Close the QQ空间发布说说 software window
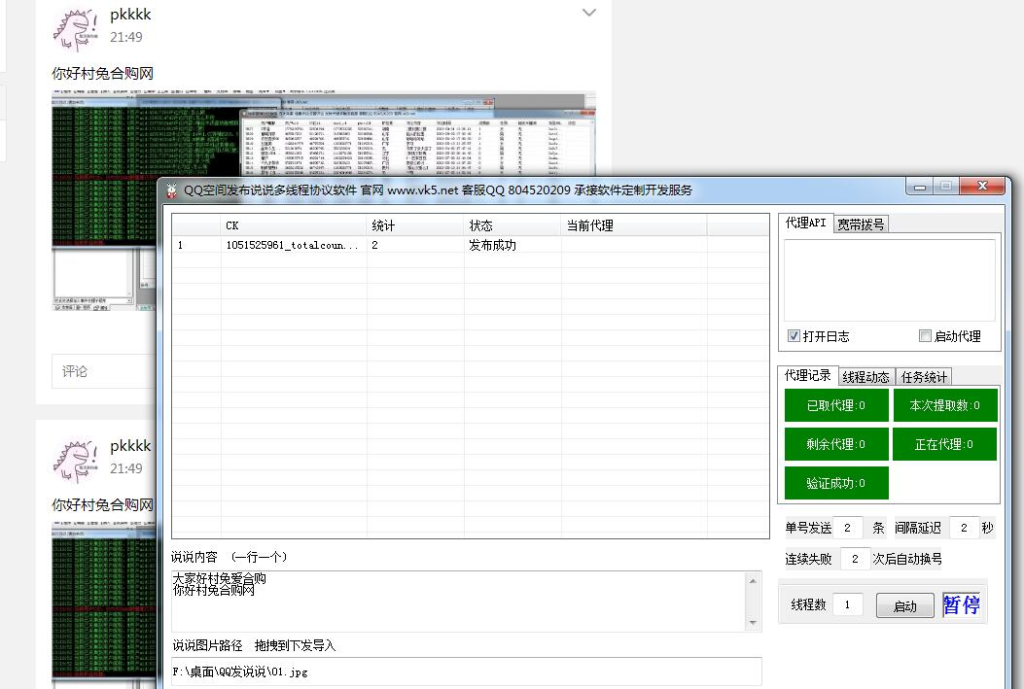The width and height of the screenshot is (1024, 689). coord(982,186)
